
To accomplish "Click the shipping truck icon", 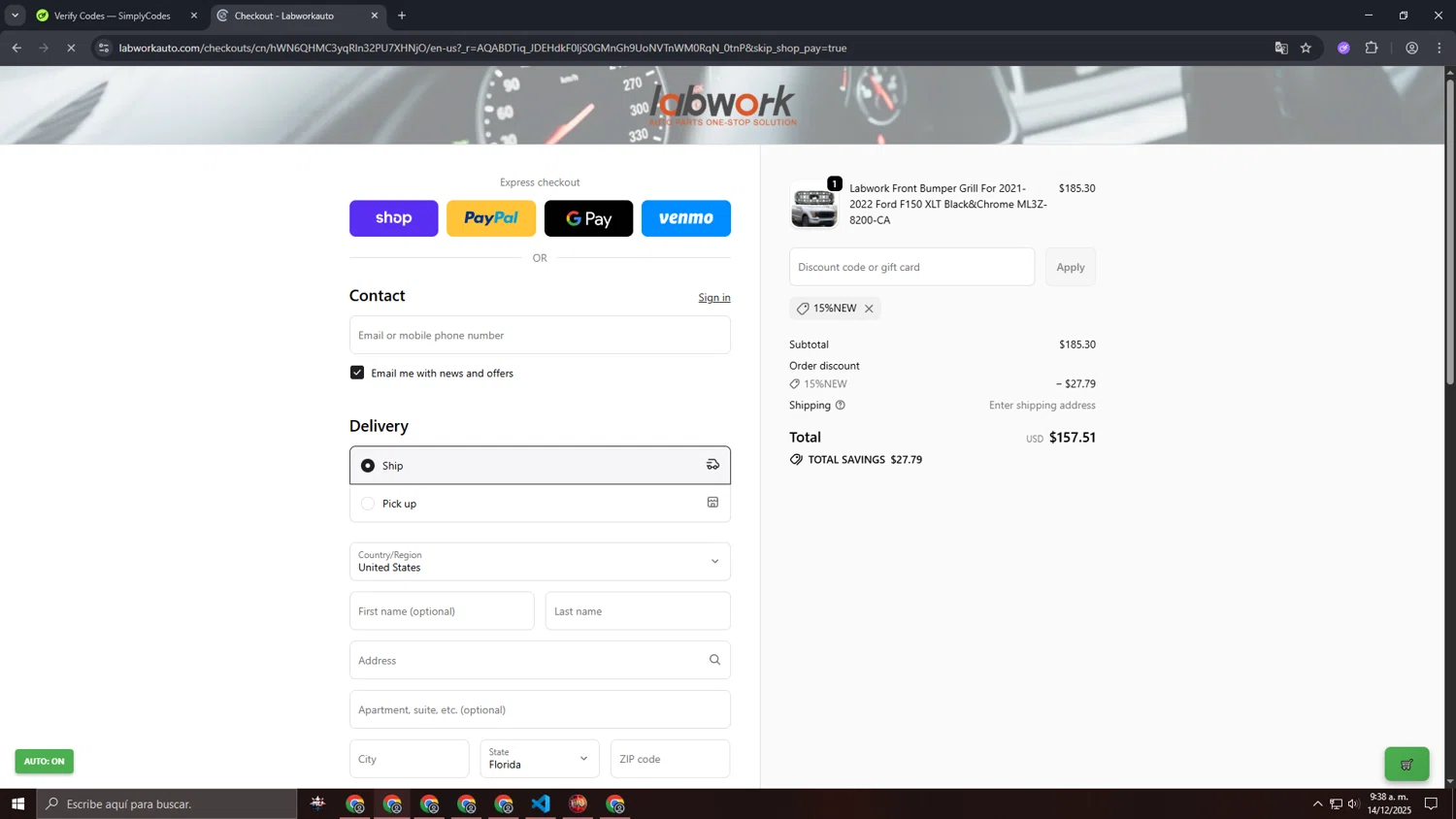I will pos(712,465).
